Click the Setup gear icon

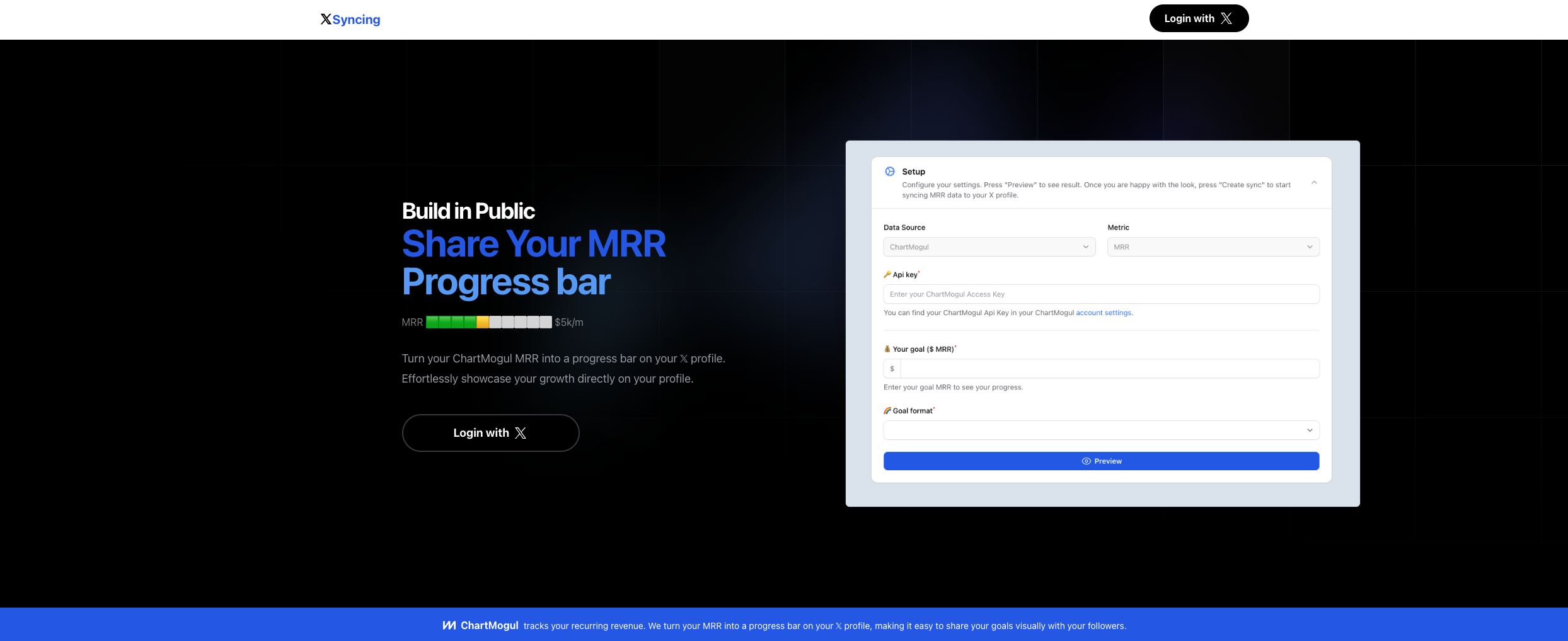click(x=890, y=171)
